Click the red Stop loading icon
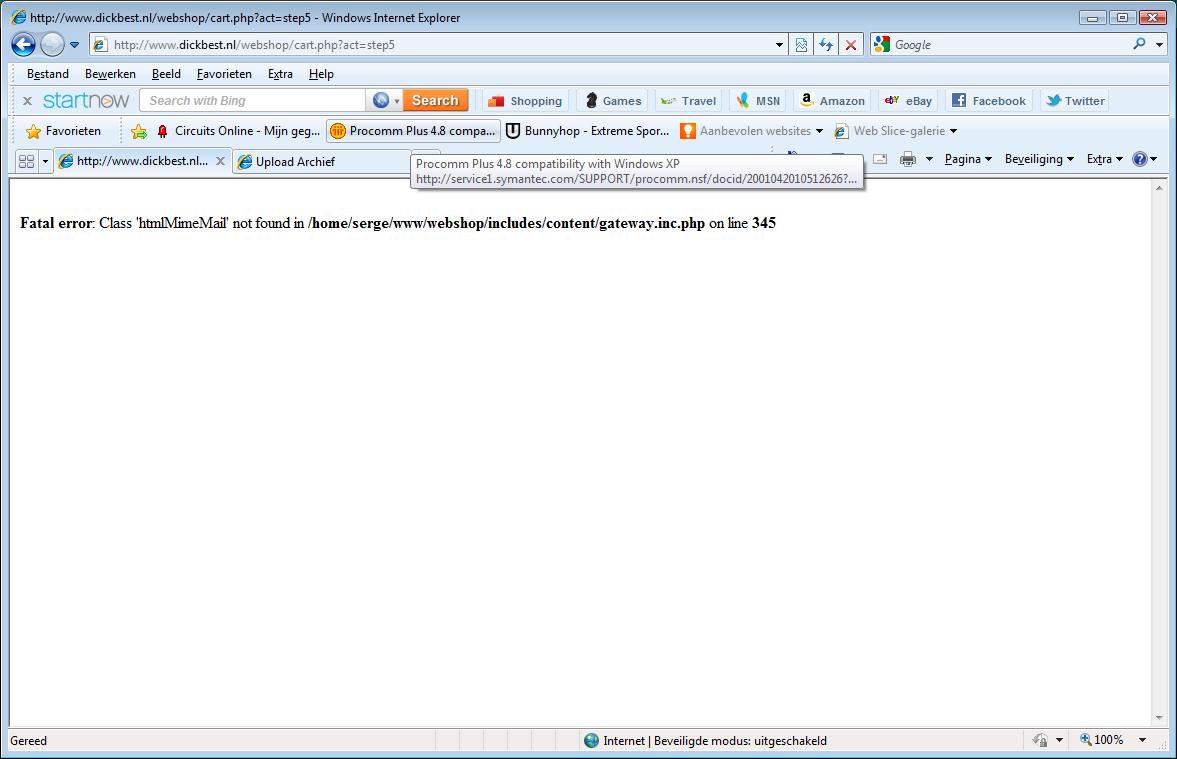This screenshot has height=759, width=1177. tap(850, 45)
